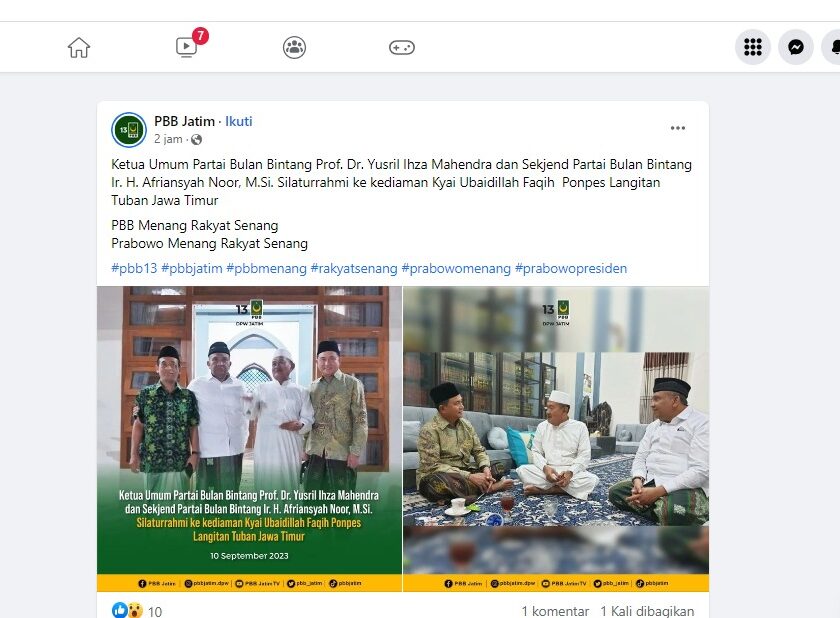Open the nine-dot Menu grid icon

click(x=753, y=47)
